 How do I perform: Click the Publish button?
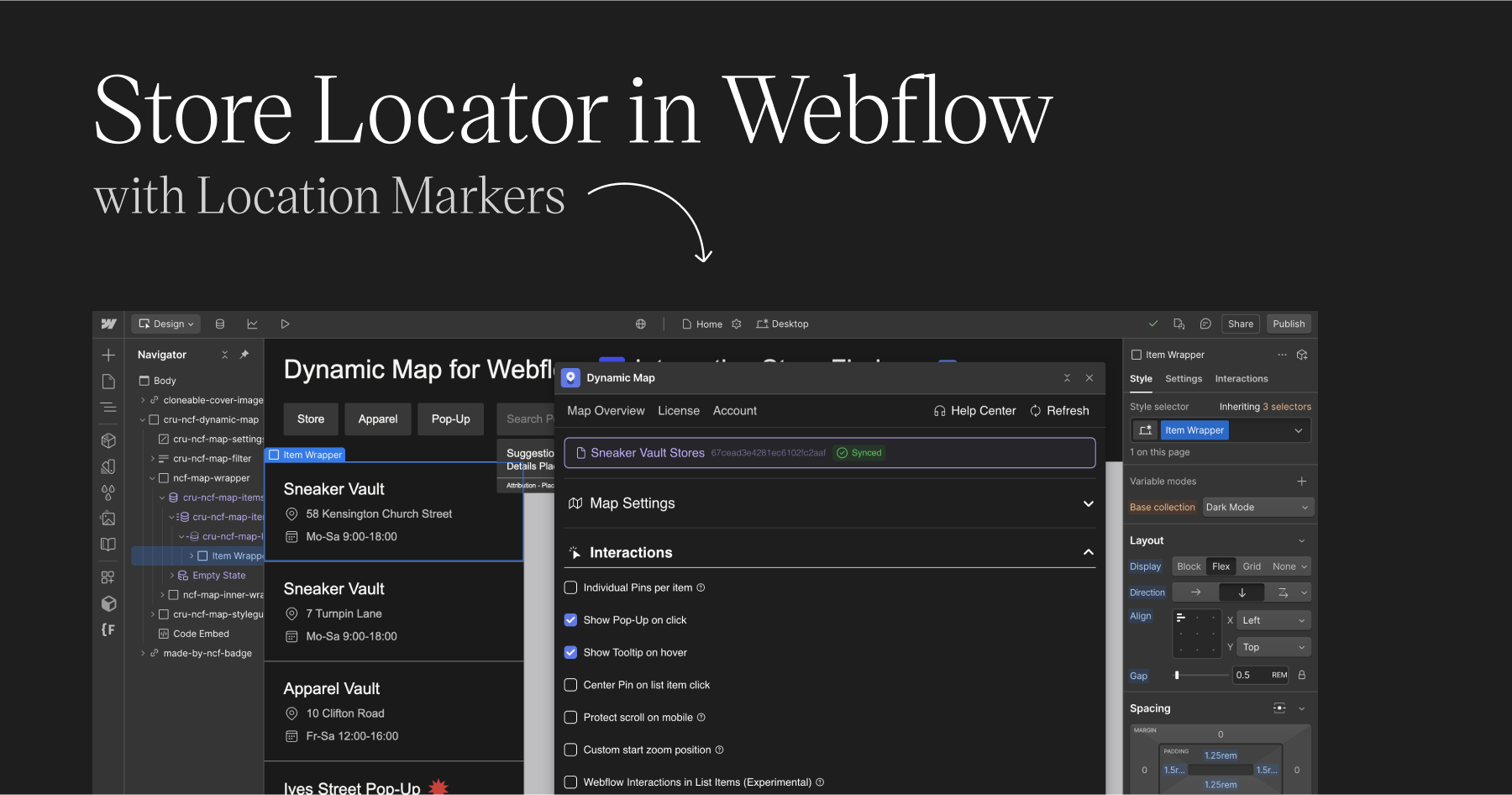pyautogui.click(x=1289, y=324)
